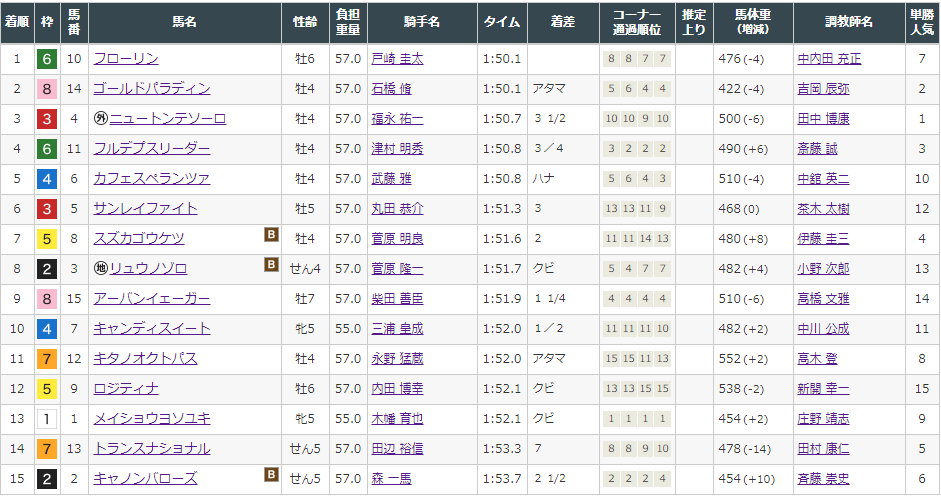Visit trainer 高木 登 page

pyautogui.click(x=817, y=358)
